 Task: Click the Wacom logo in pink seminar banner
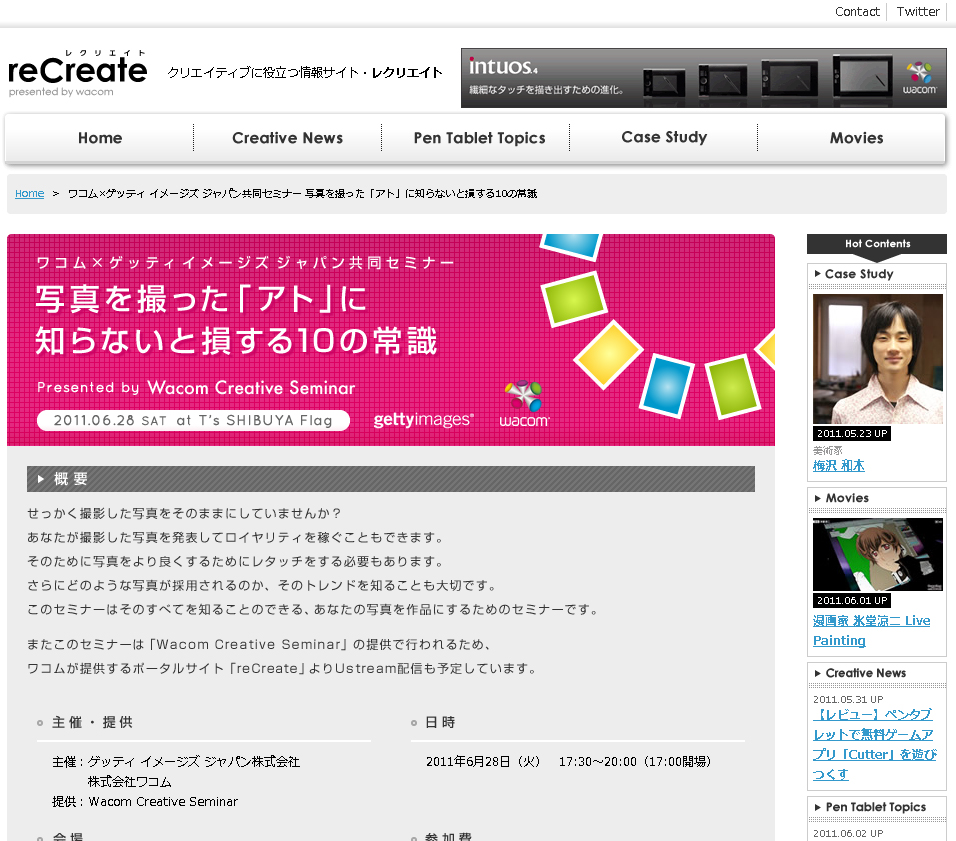click(524, 404)
